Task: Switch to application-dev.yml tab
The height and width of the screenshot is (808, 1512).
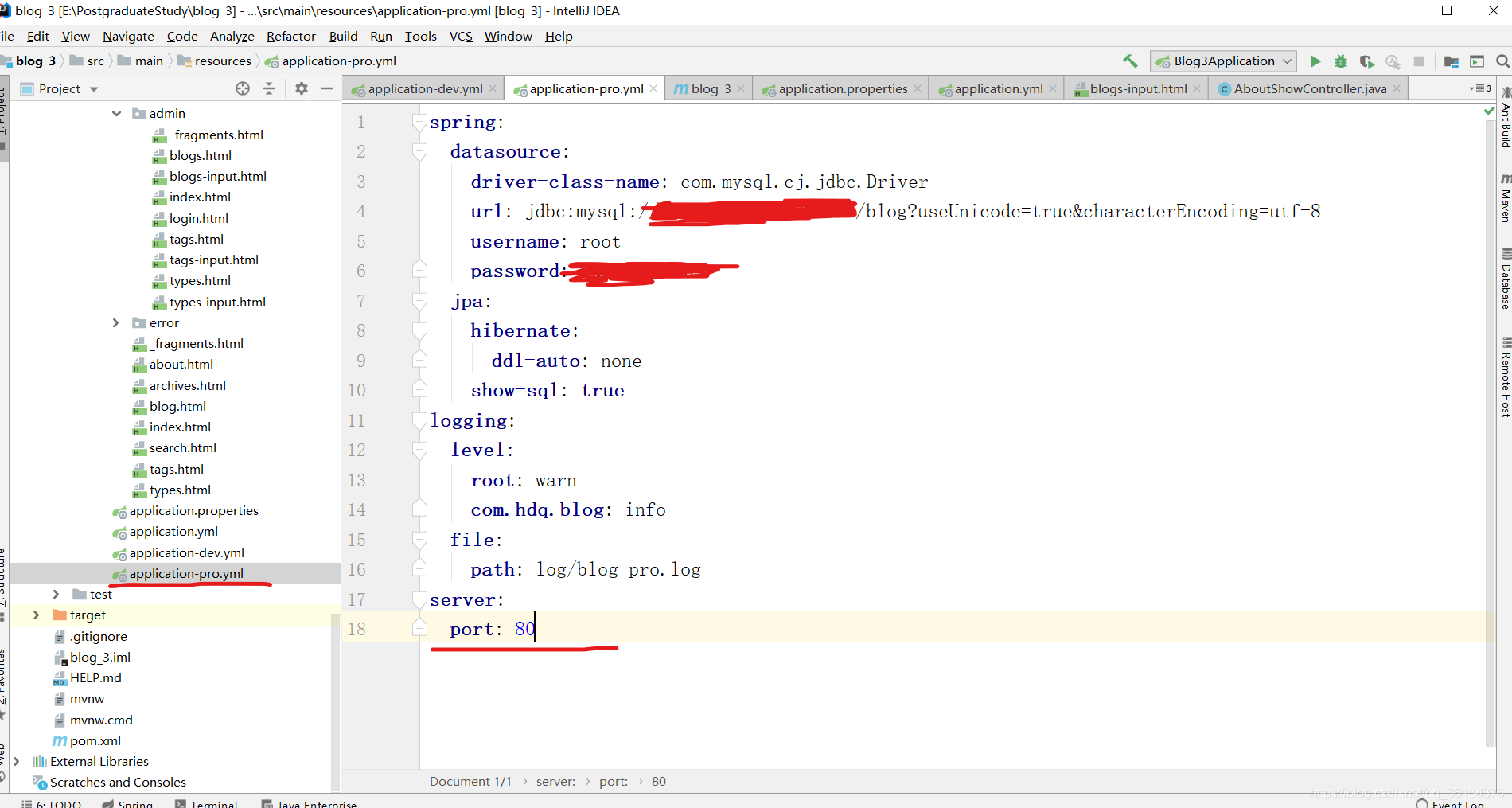Action: [x=425, y=88]
